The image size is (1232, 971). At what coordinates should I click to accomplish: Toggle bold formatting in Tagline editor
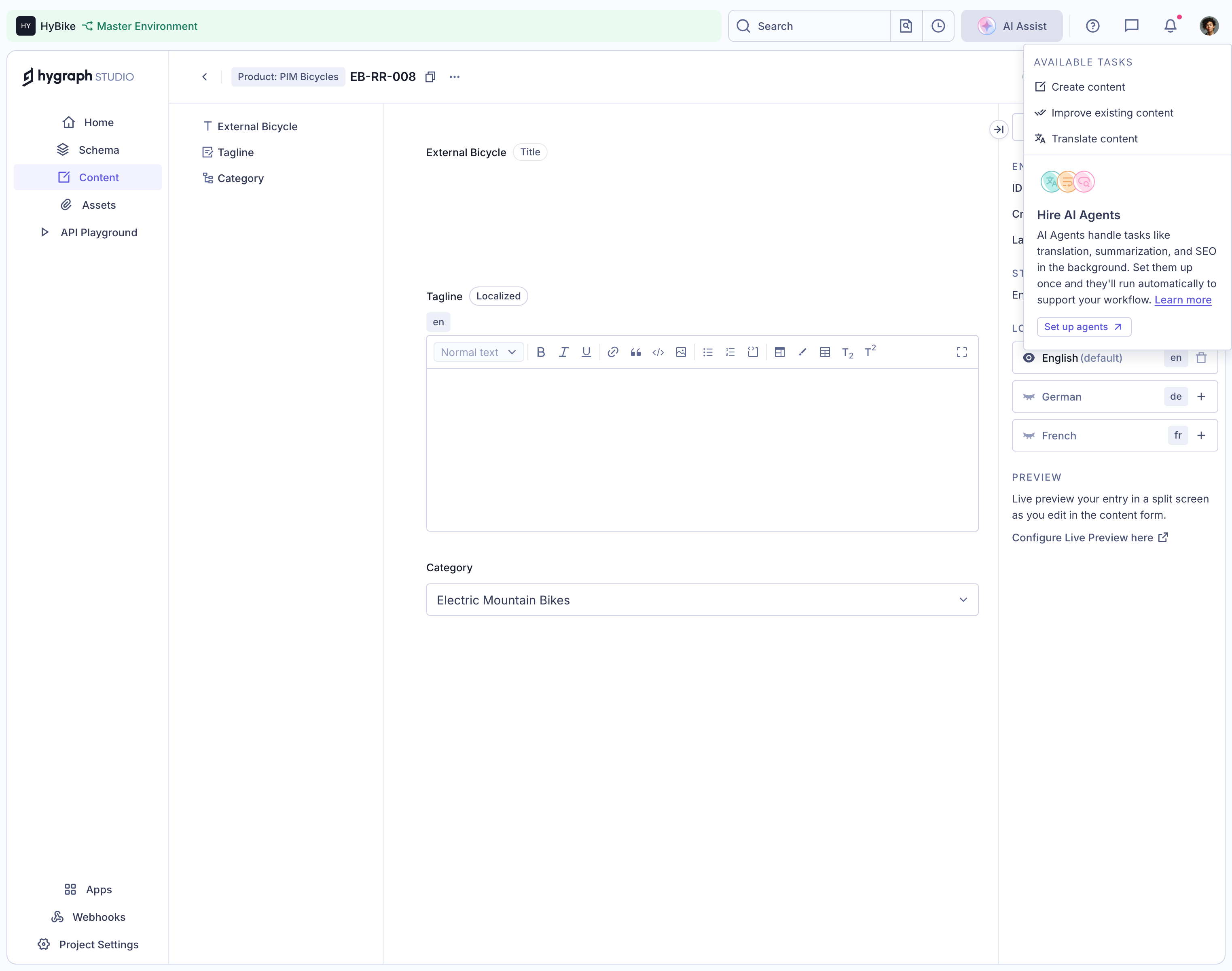click(540, 352)
